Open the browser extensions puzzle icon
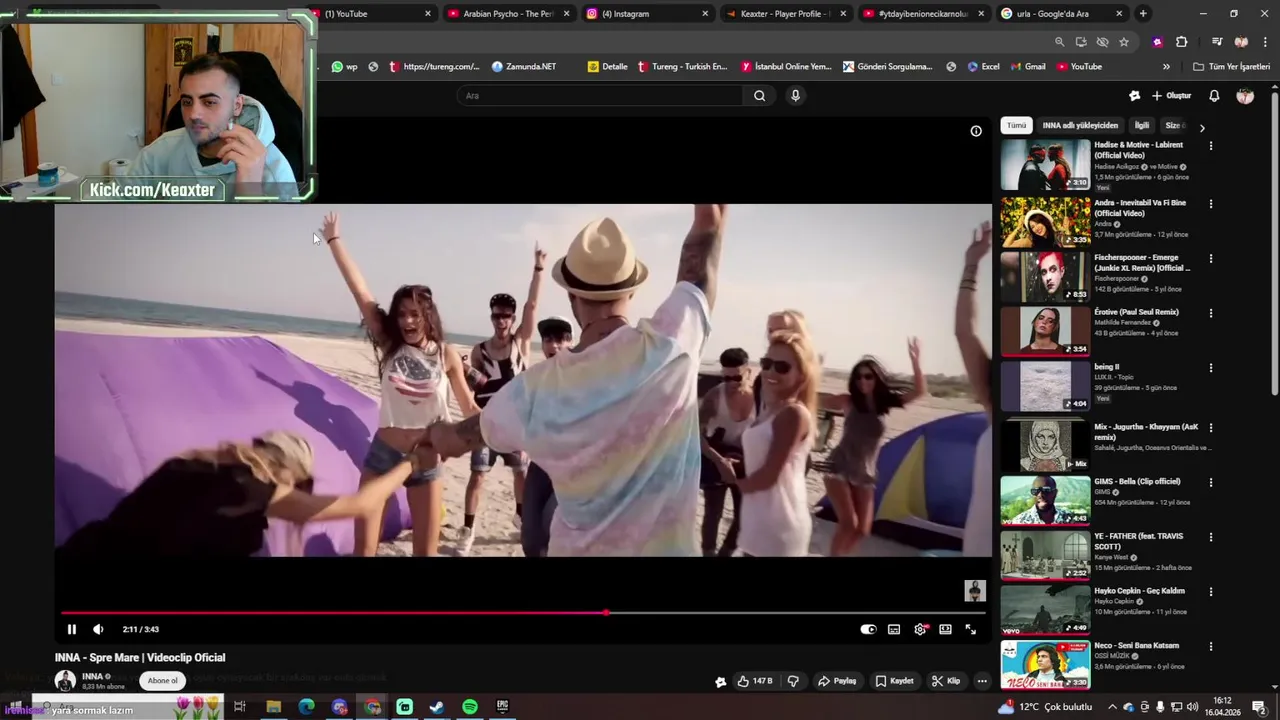This screenshot has width=1280, height=720. (x=1181, y=42)
